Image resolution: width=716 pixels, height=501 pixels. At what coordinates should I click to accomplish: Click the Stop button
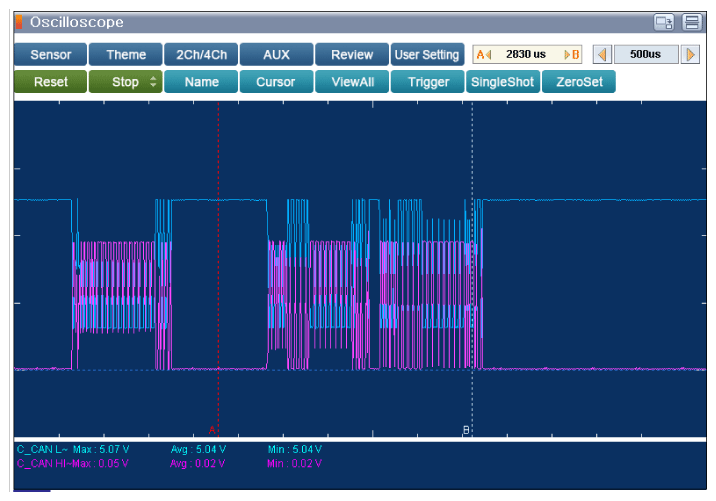click(126, 82)
